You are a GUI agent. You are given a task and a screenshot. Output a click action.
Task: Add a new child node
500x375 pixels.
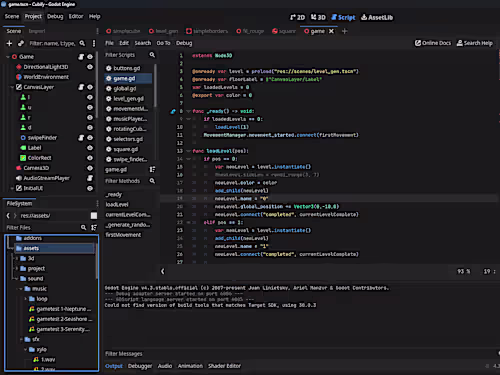[x=9, y=43]
